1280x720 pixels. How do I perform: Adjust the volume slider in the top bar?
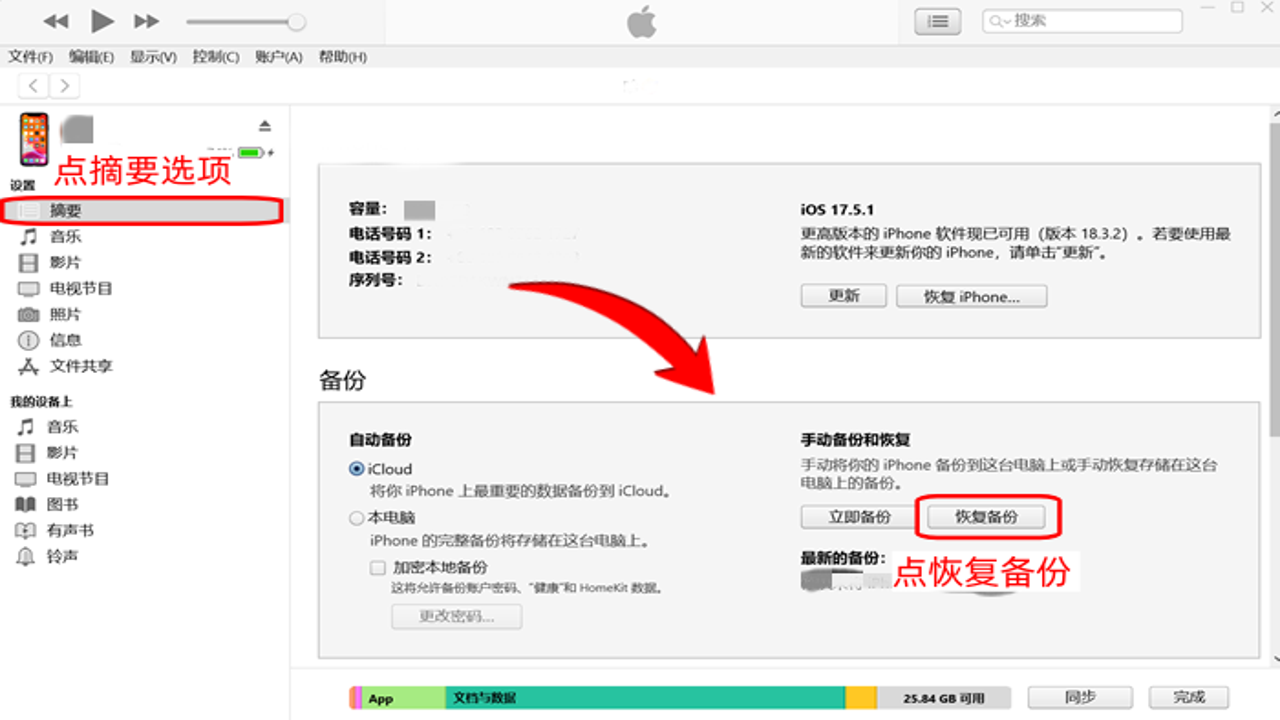point(246,21)
